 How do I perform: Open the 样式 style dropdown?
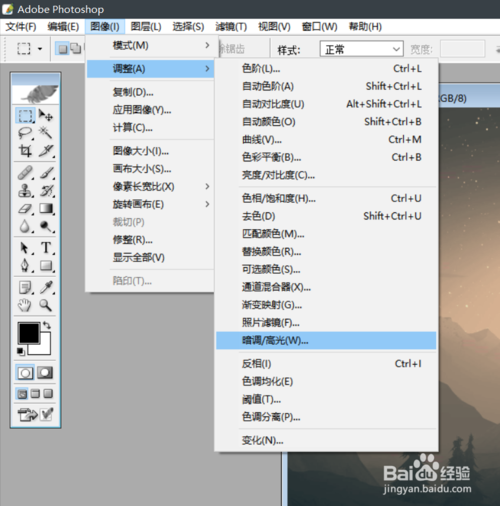point(362,49)
